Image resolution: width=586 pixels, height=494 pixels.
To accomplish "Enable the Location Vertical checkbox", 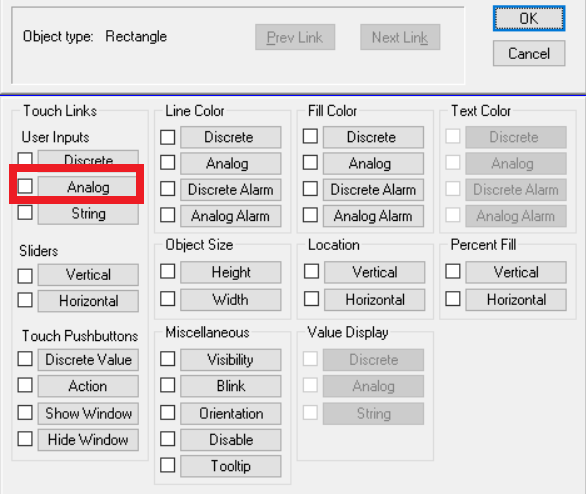I will pyautogui.click(x=311, y=271).
